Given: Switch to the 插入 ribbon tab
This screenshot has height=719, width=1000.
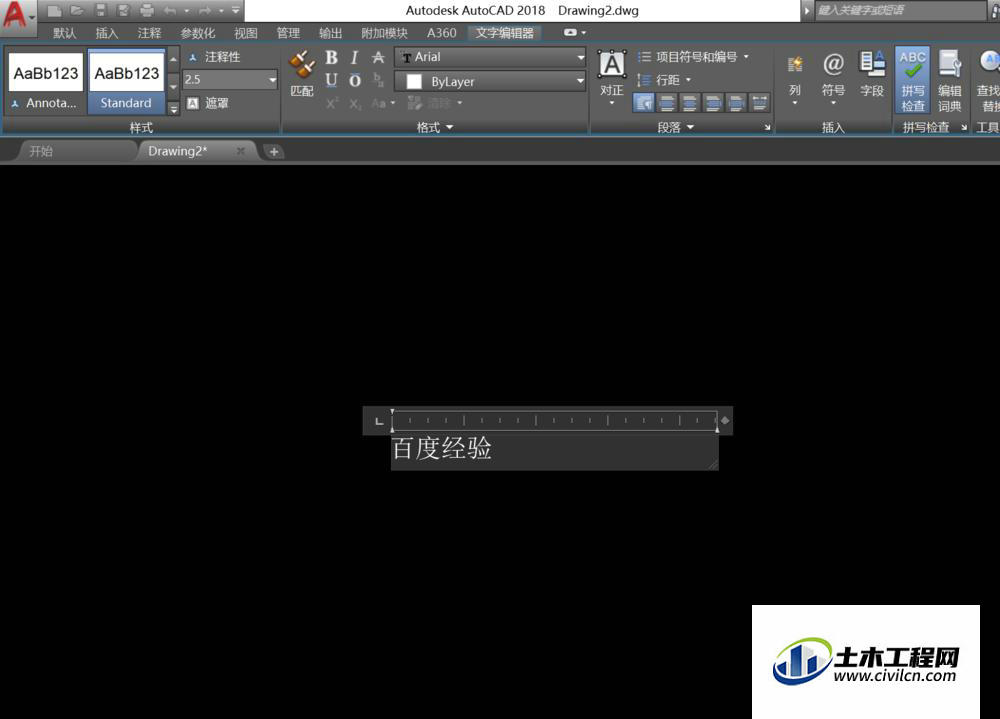Looking at the screenshot, I should point(107,33).
